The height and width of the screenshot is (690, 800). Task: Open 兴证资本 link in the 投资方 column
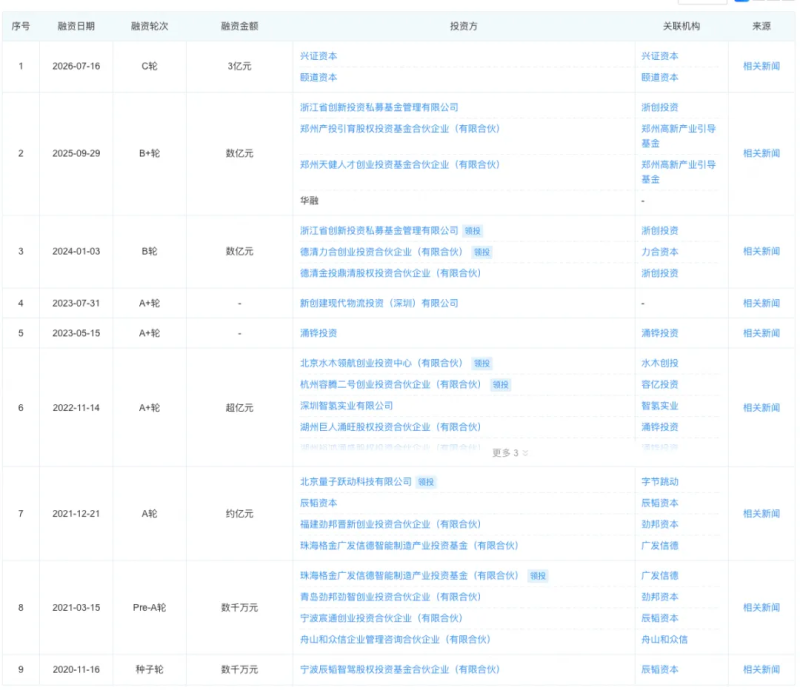point(318,56)
